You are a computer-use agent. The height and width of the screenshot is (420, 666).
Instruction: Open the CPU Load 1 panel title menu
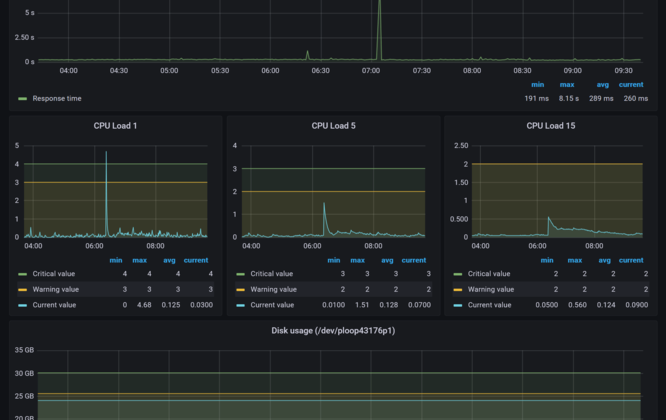(x=114, y=126)
